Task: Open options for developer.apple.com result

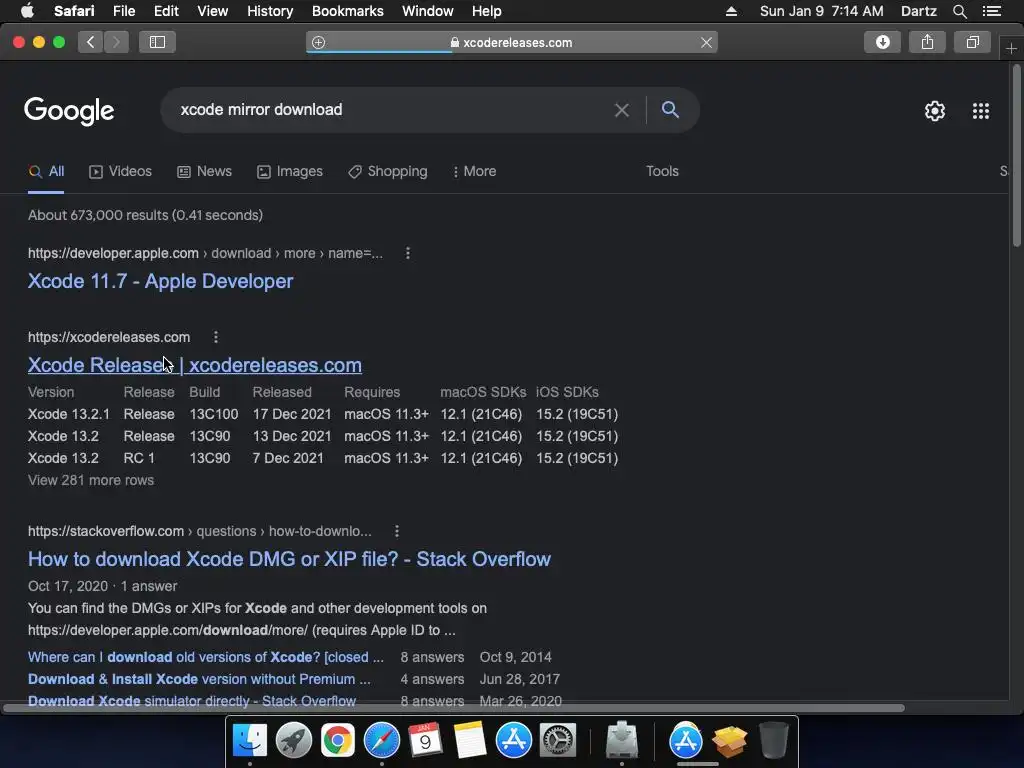Action: (x=408, y=253)
